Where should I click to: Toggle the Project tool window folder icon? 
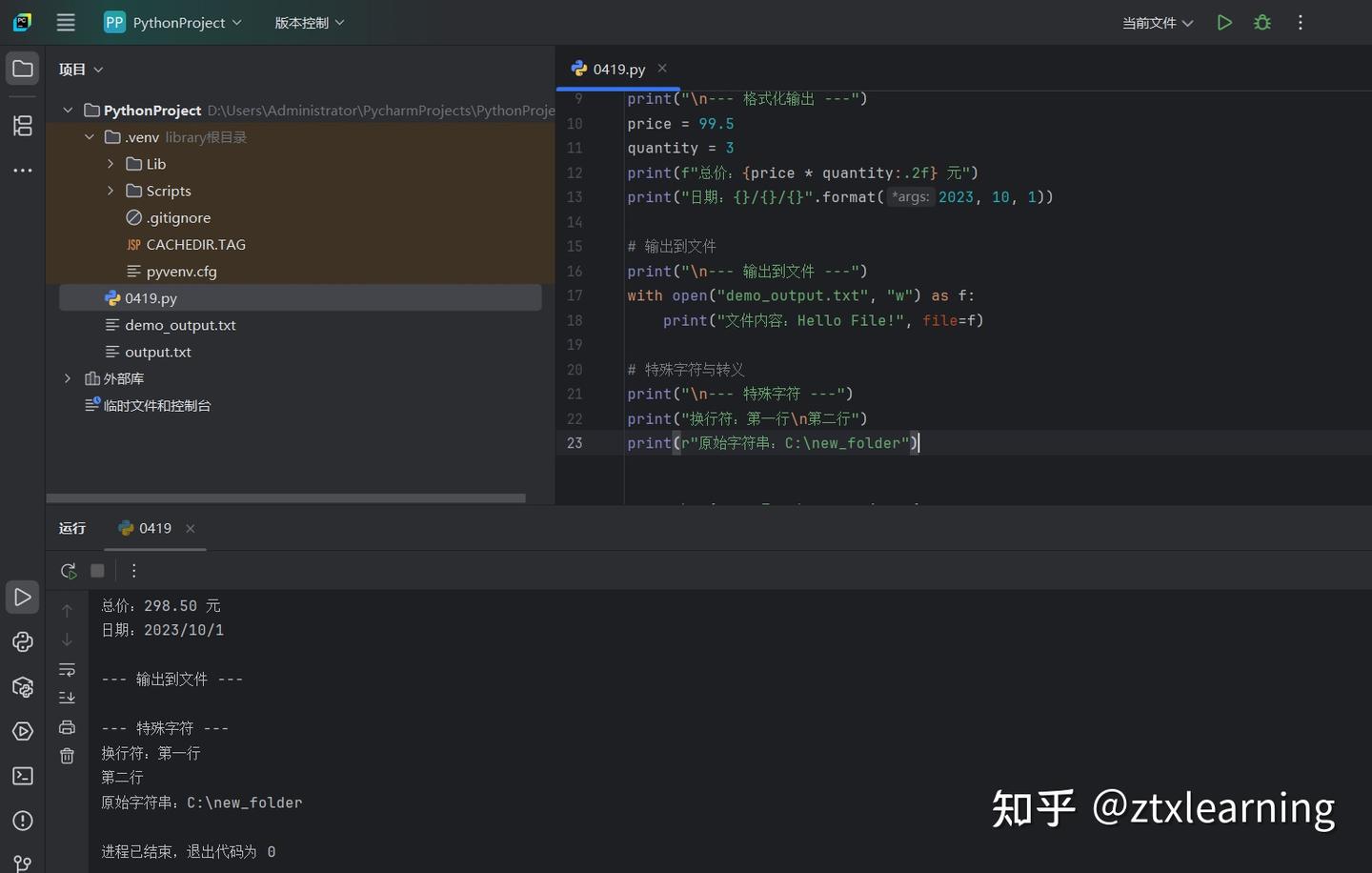coord(23,69)
